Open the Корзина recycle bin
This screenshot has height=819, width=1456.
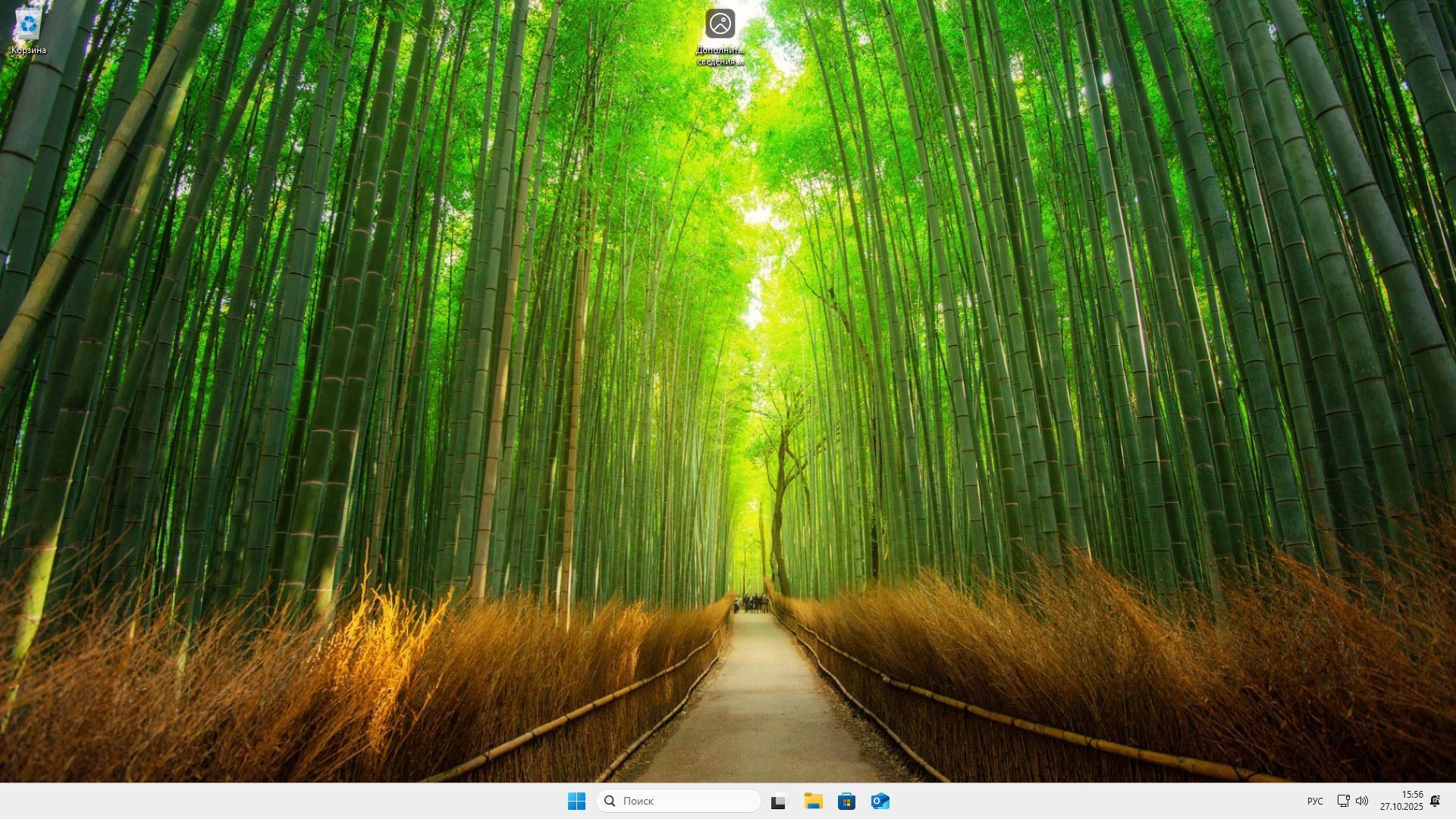coord(28,24)
